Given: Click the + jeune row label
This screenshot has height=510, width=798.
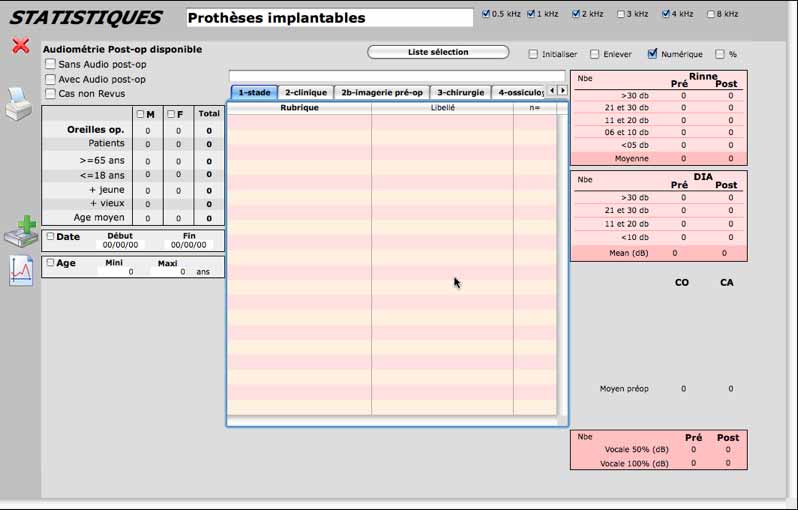Looking at the screenshot, I should pyautogui.click(x=107, y=189).
